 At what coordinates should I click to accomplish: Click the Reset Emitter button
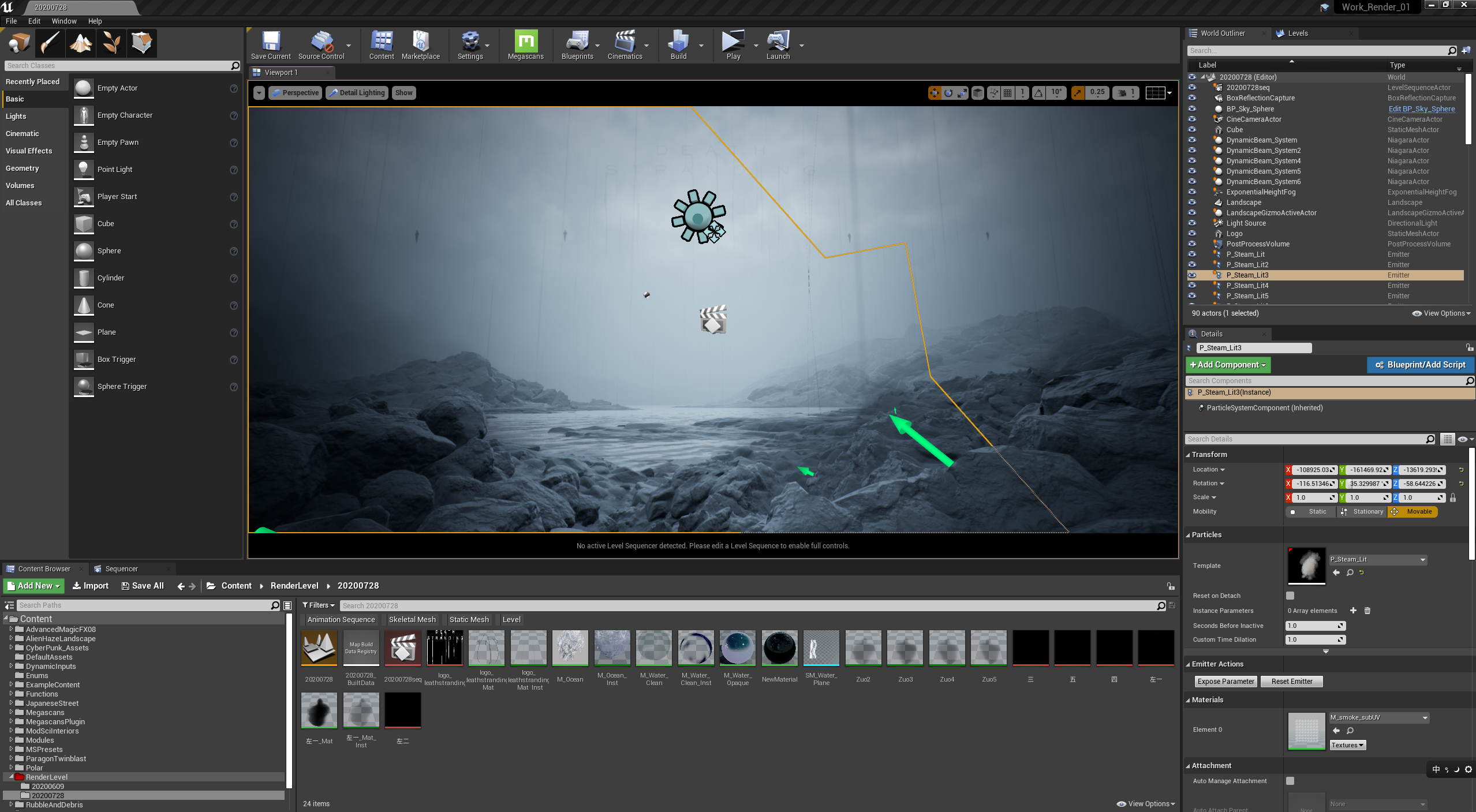click(x=1291, y=681)
